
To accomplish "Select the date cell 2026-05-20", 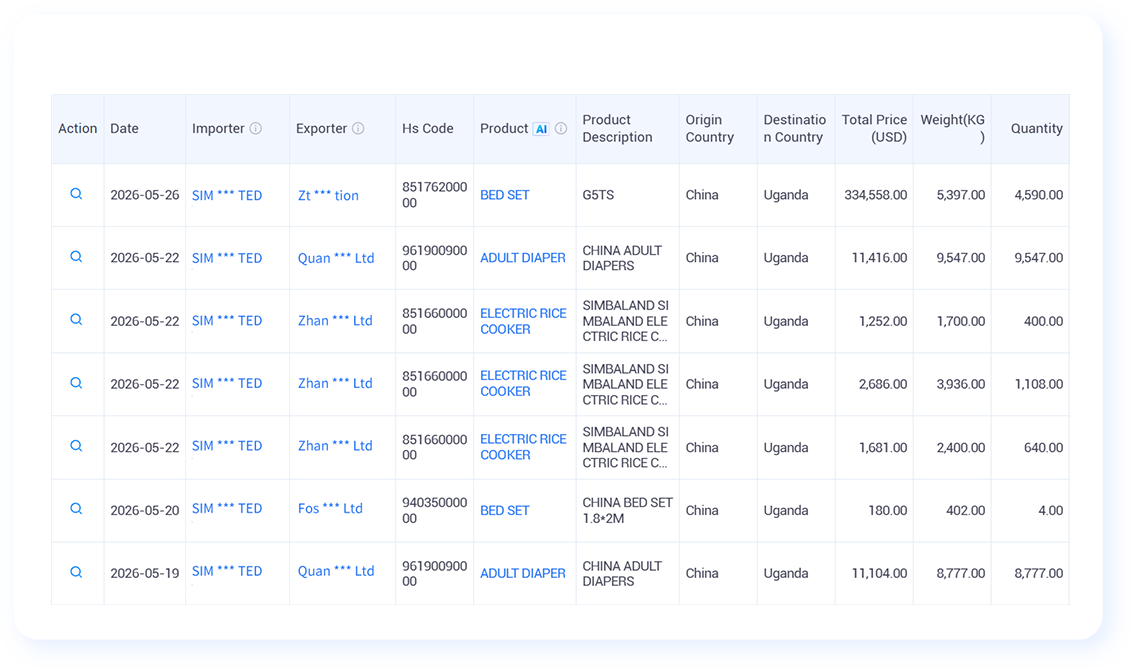I will coord(145,511).
